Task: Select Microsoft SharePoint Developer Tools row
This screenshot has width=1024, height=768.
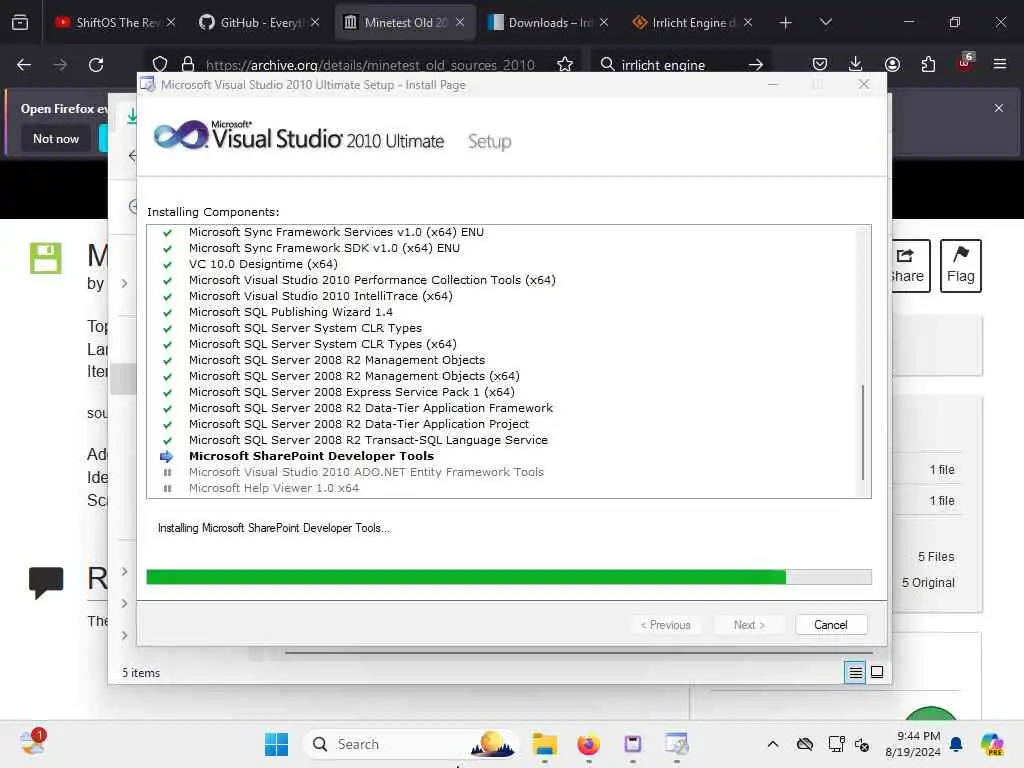Action: pos(311,456)
